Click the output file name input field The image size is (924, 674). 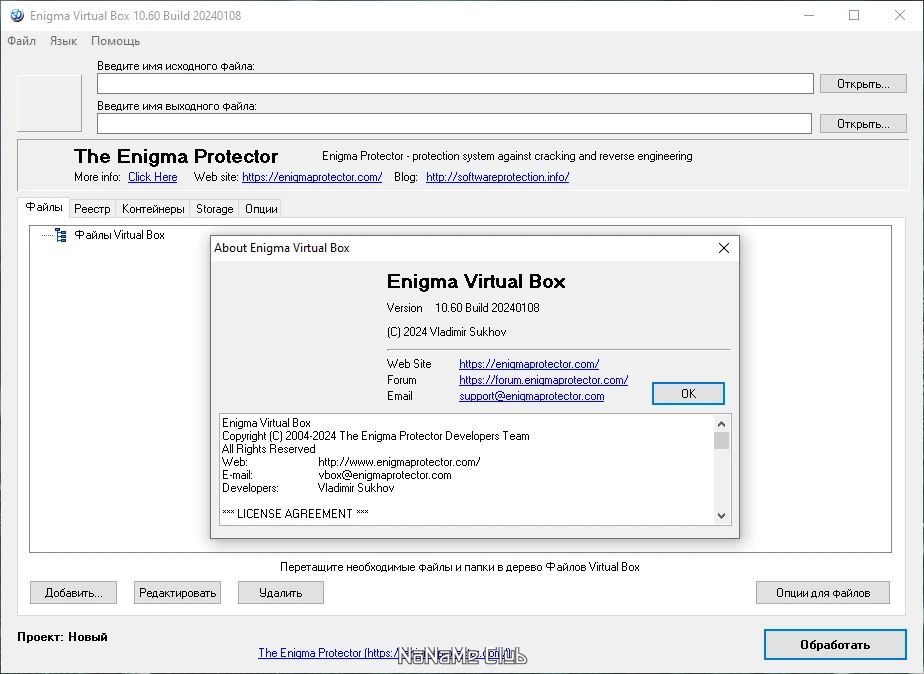click(454, 124)
